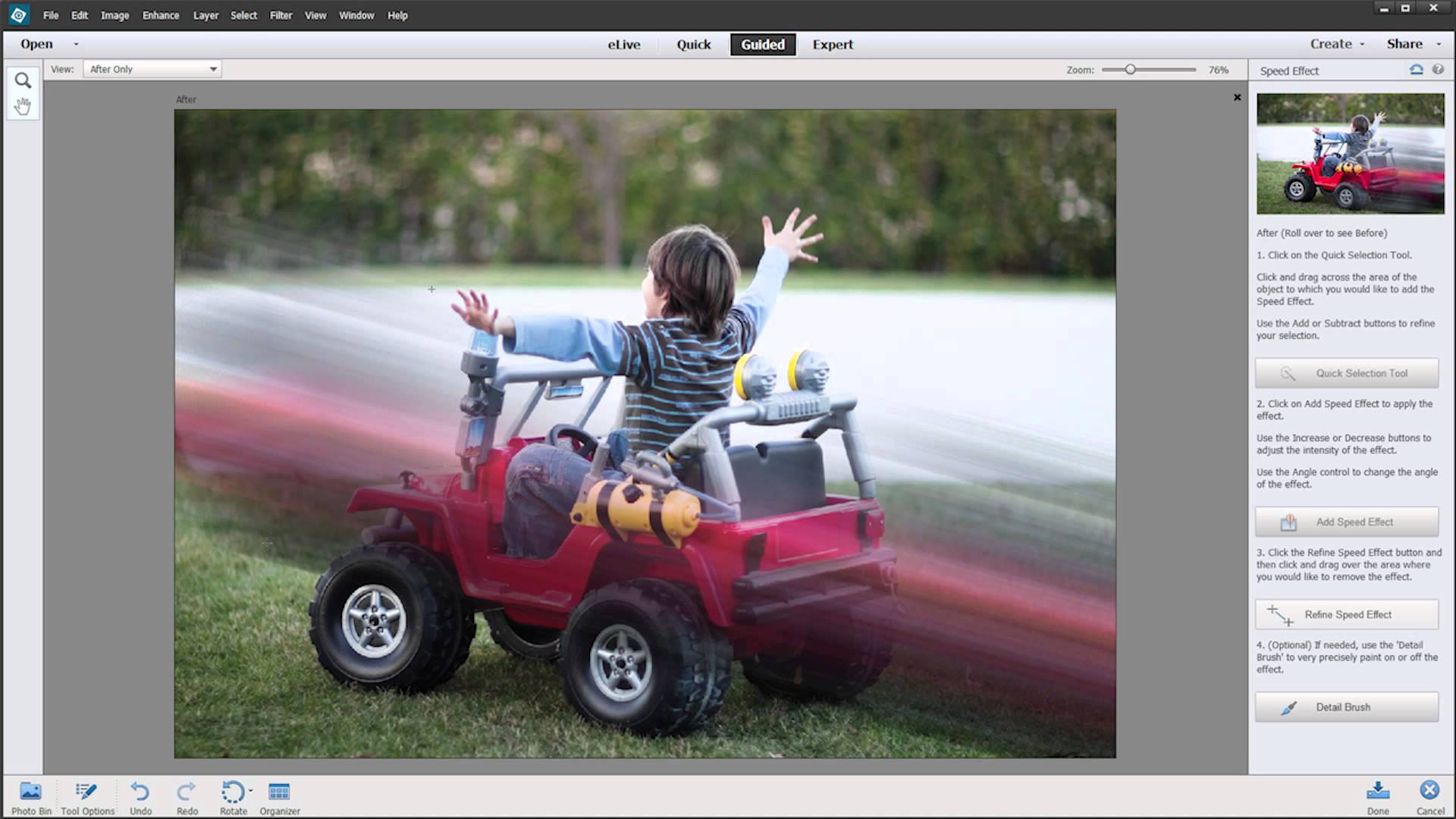Select After Only from view dropdown
Screen dimensions: 1456x819
tap(150, 68)
